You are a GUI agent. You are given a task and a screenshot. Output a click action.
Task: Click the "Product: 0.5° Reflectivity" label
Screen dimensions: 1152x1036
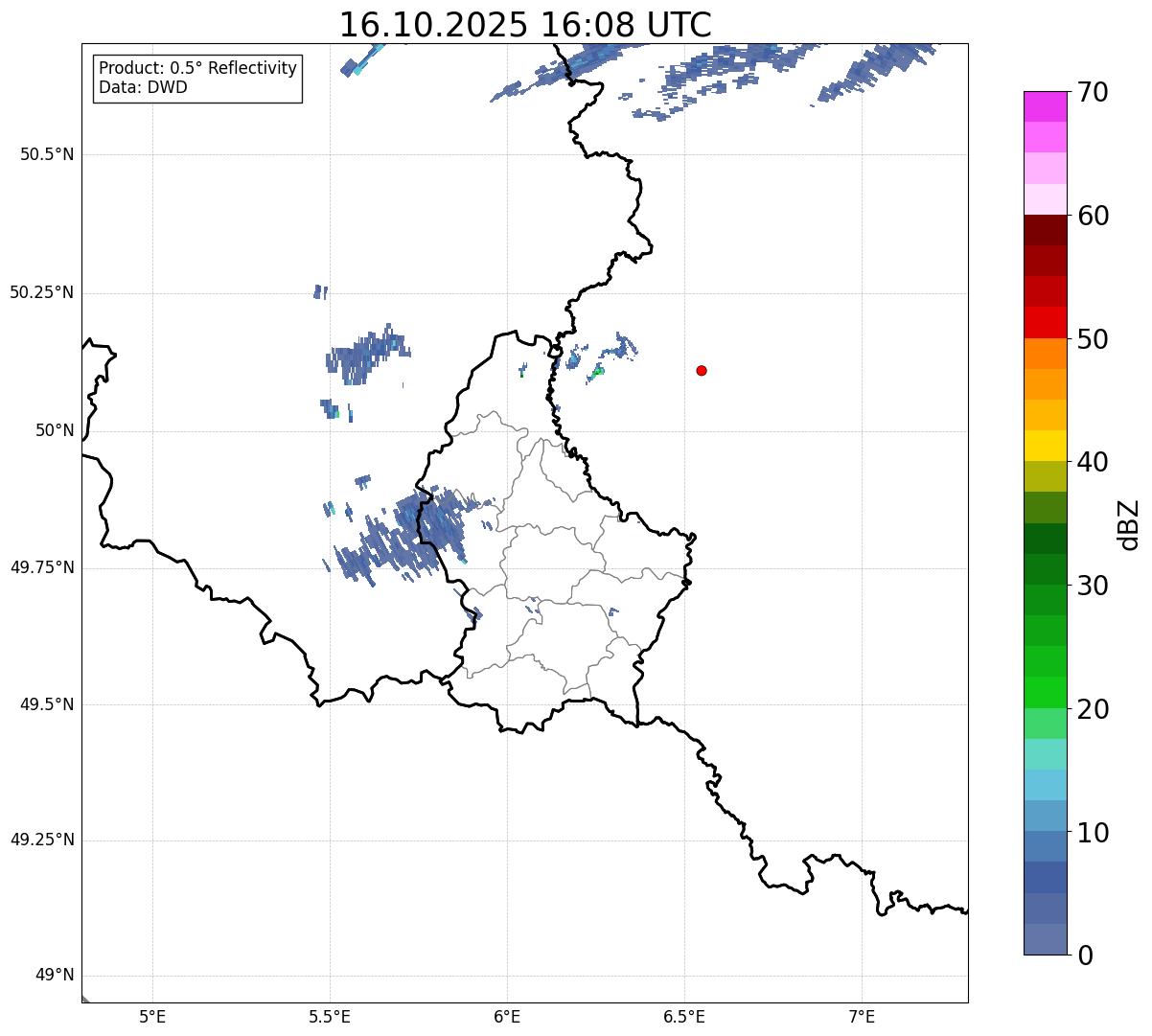point(197,69)
